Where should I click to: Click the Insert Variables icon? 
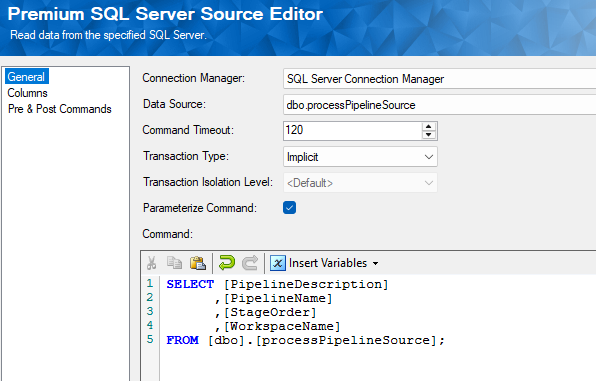coord(278,263)
